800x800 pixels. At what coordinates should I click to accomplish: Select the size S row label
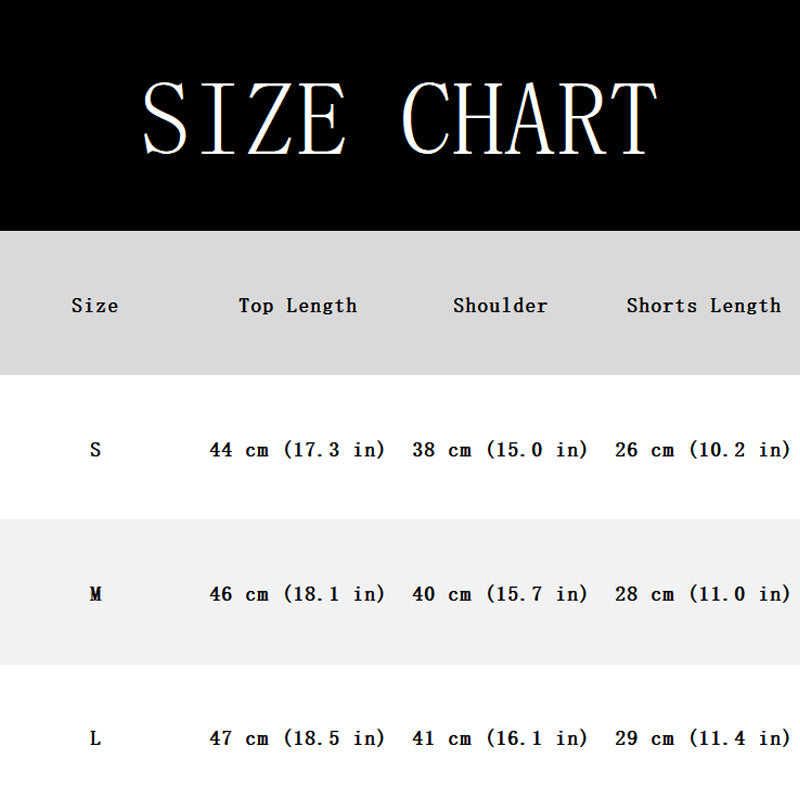click(95, 450)
